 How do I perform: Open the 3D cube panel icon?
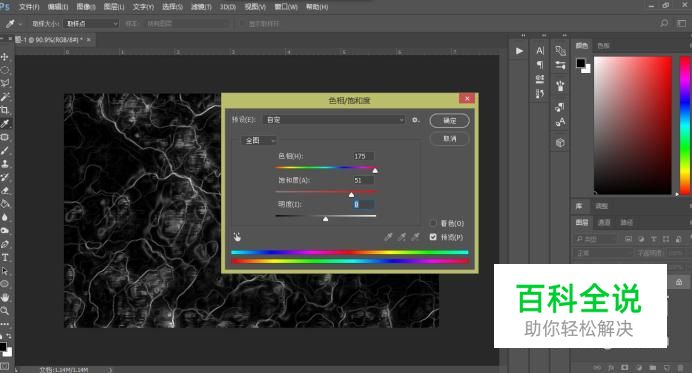point(560,143)
